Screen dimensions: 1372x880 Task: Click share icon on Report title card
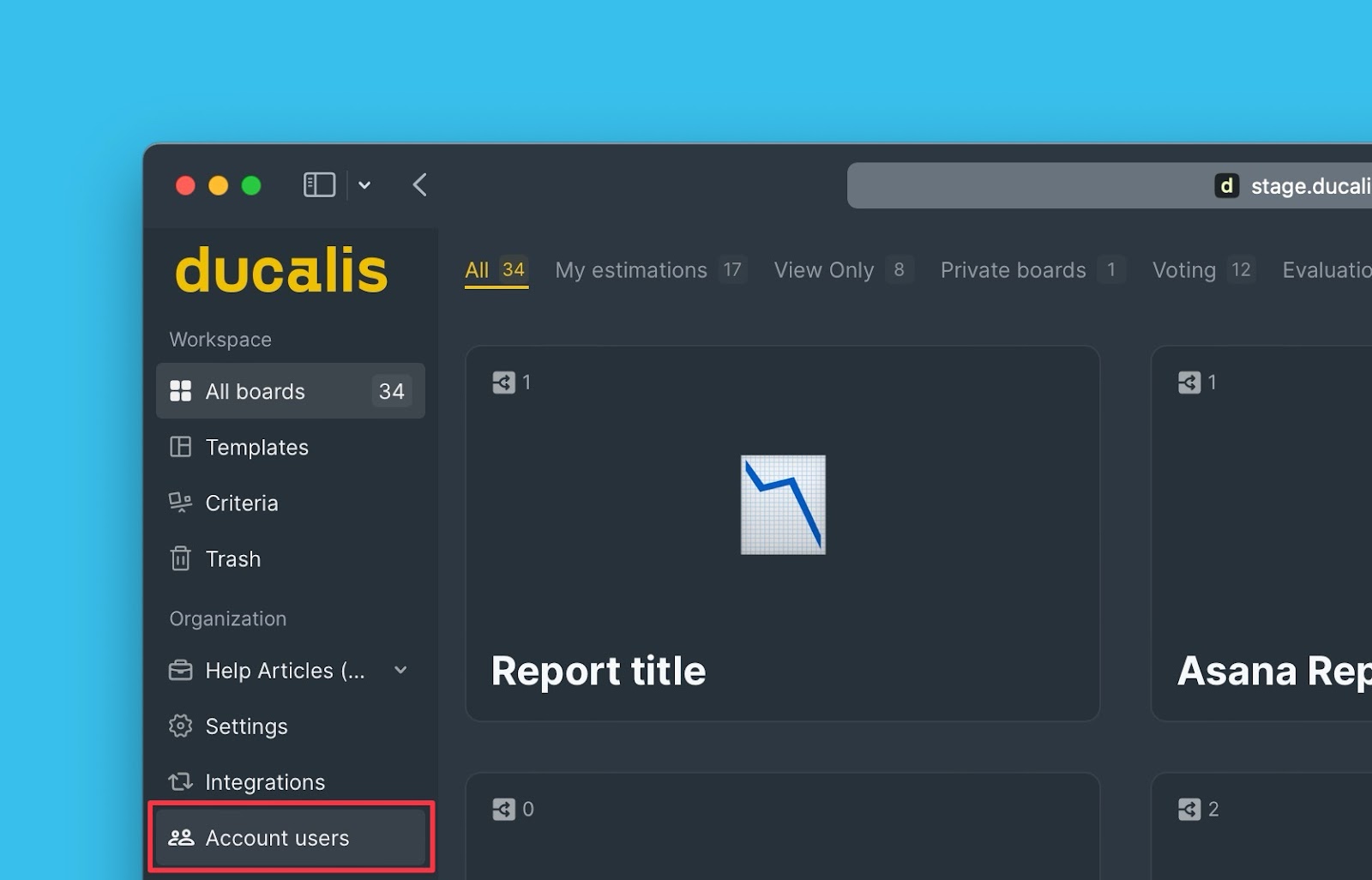point(503,382)
